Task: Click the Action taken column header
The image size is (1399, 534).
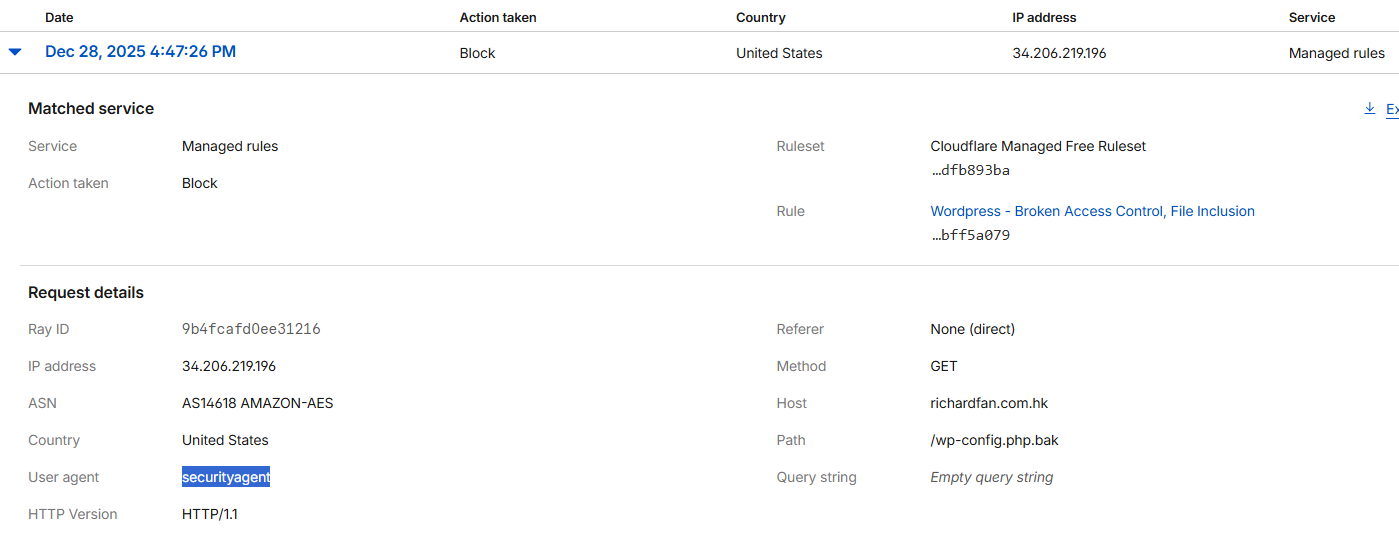Action: click(500, 17)
